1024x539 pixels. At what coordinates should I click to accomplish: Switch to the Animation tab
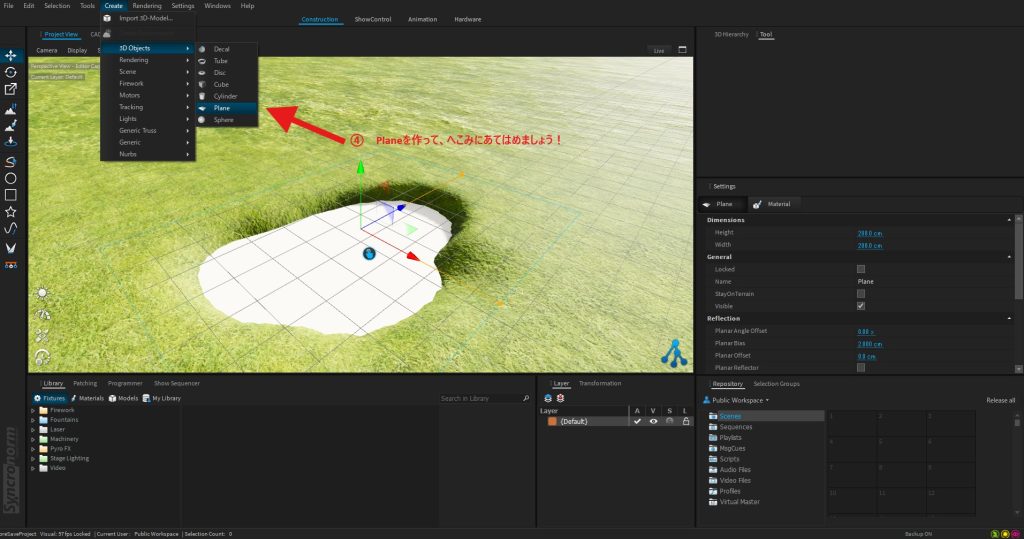(x=422, y=19)
